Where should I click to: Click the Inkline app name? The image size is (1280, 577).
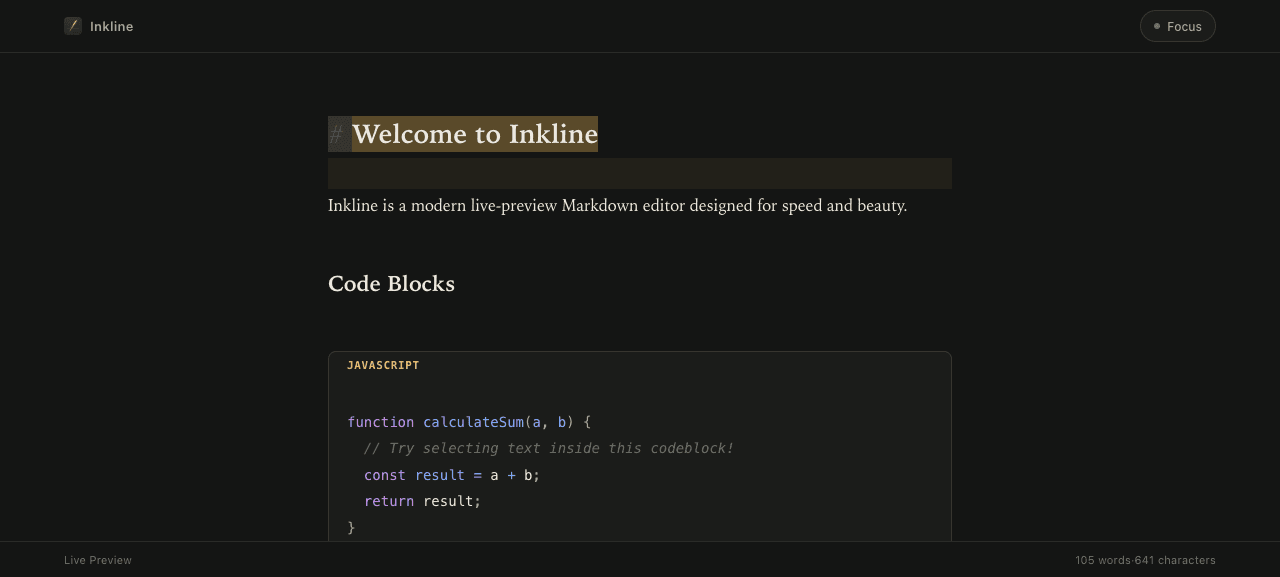pos(111,26)
